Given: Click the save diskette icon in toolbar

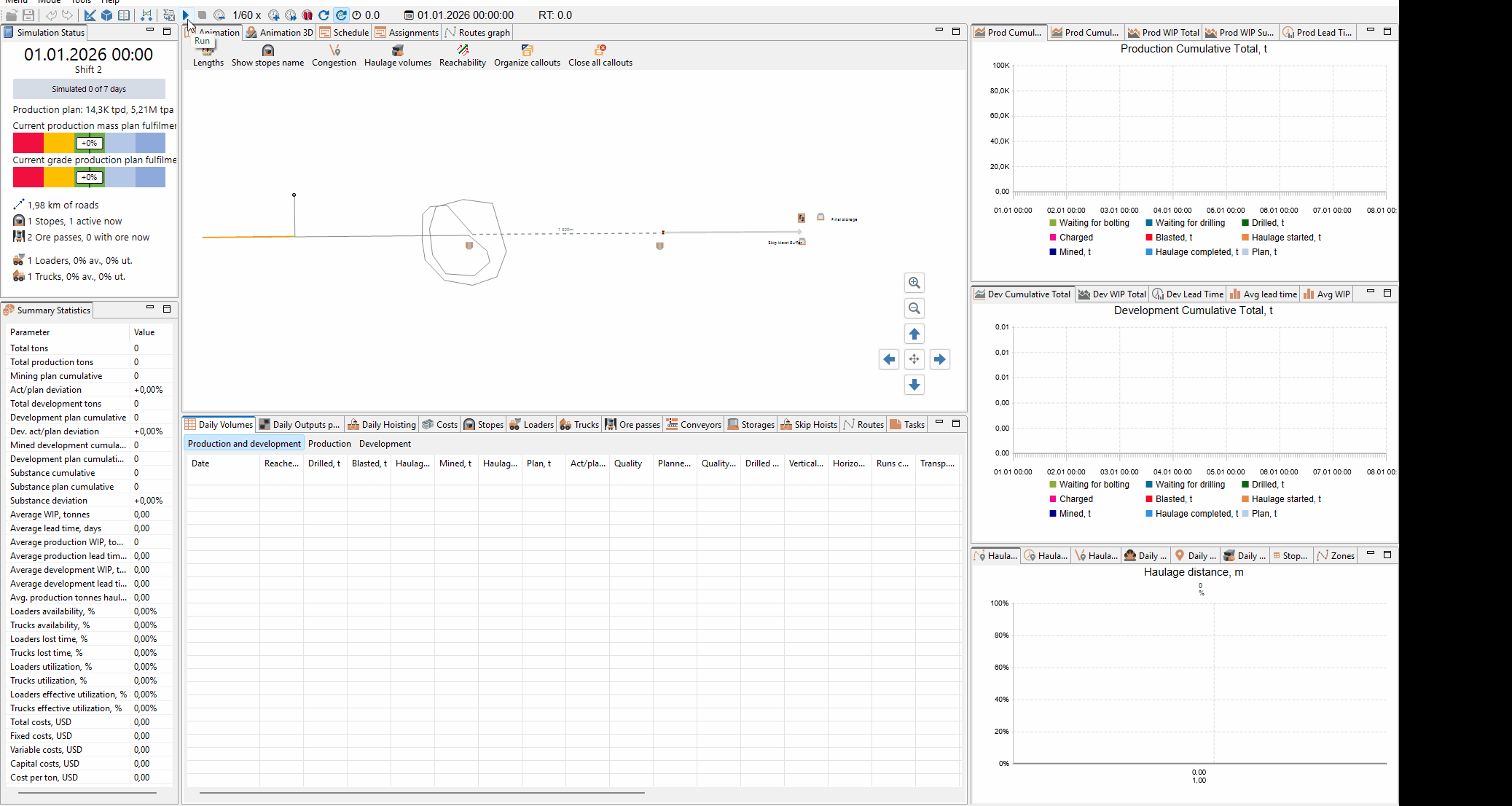Looking at the screenshot, I should [x=28, y=15].
